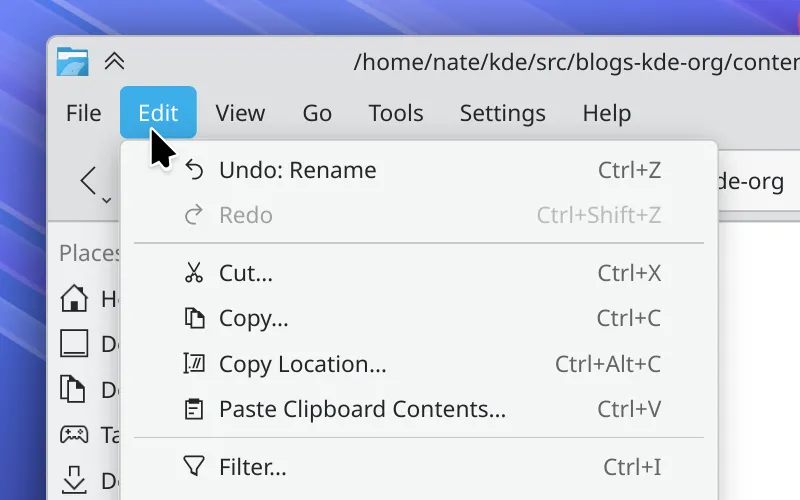Click the back arrow navigation button
This screenshot has height=500, width=800.
click(89, 181)
